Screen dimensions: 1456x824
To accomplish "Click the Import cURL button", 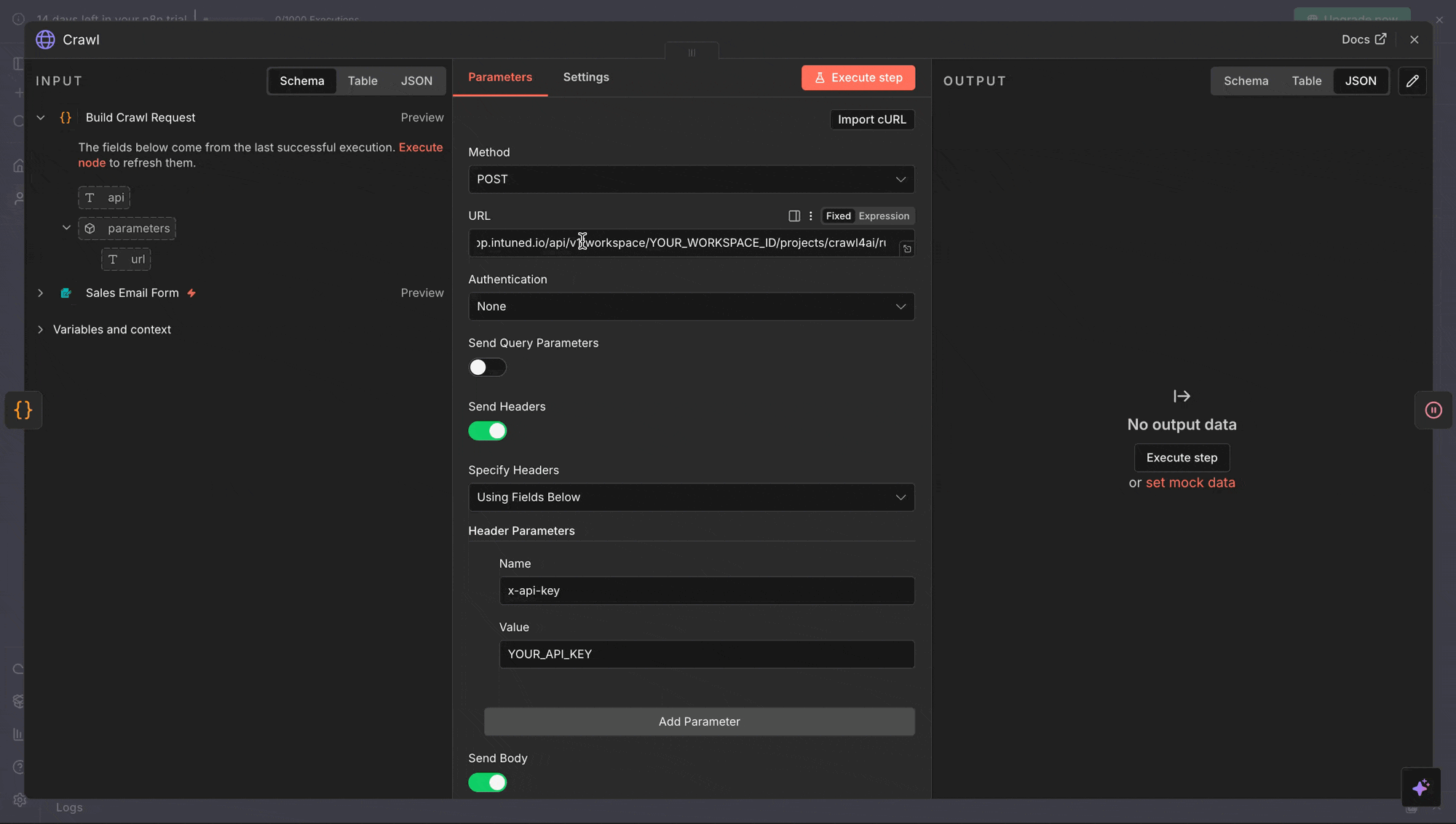I will (871, 119).
